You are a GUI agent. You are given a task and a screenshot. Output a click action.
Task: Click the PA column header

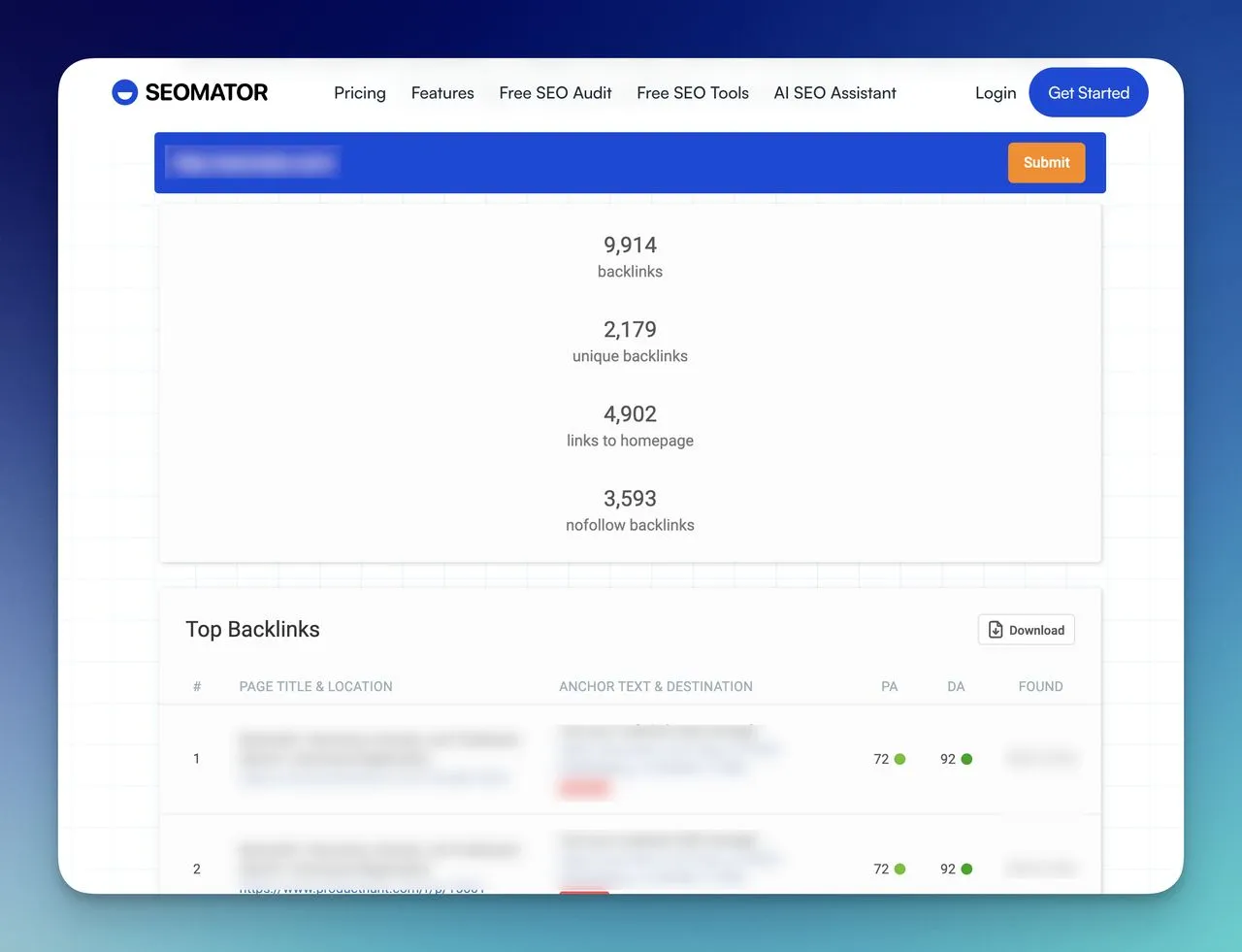point(889,686)
